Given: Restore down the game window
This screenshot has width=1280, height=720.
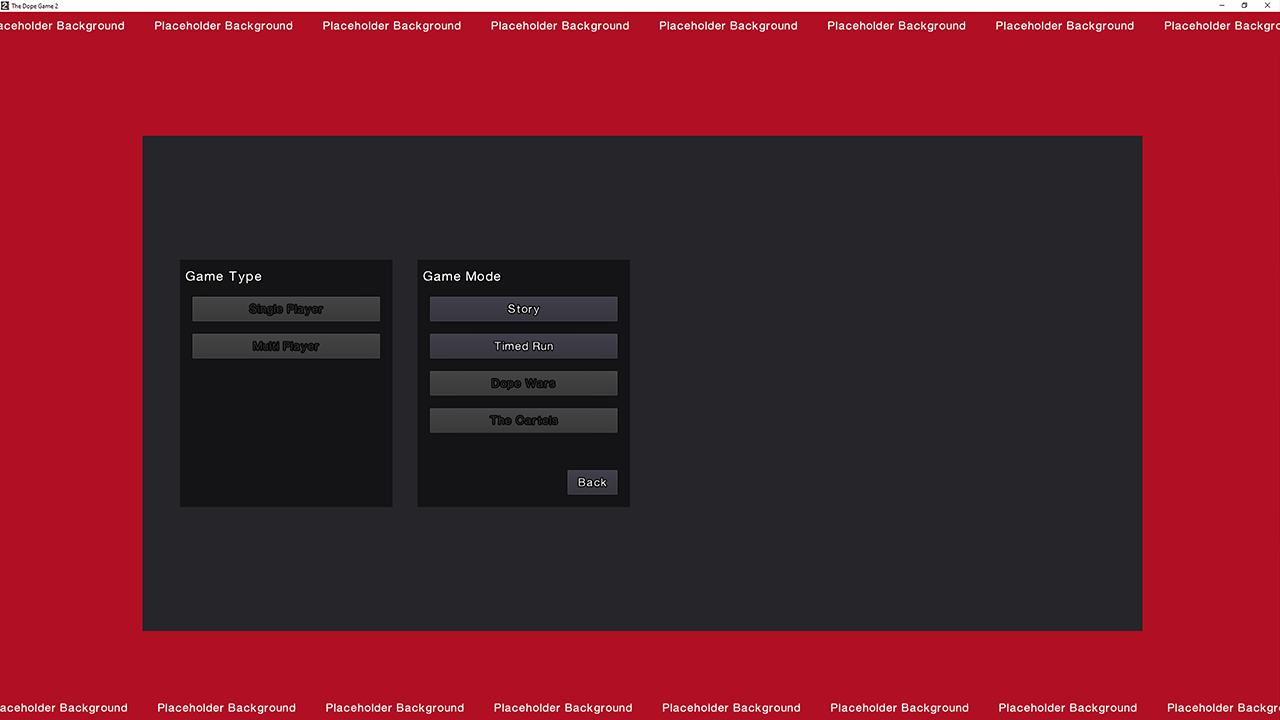Looking at the screenshot, I should [x=1244, y=5].
